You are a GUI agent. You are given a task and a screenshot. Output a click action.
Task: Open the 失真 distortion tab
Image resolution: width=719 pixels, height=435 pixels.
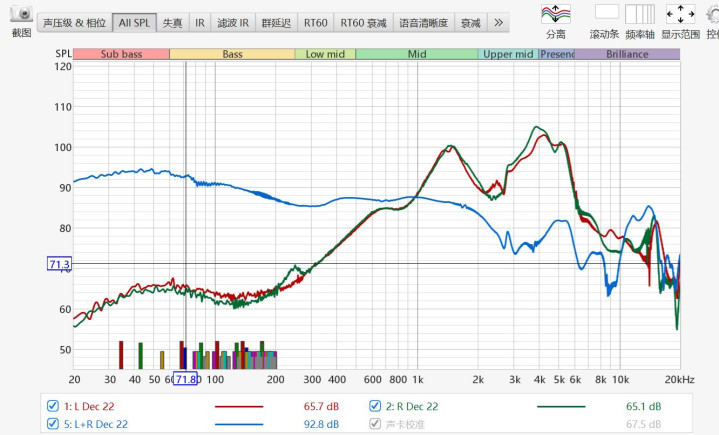[x=172, y=22]
